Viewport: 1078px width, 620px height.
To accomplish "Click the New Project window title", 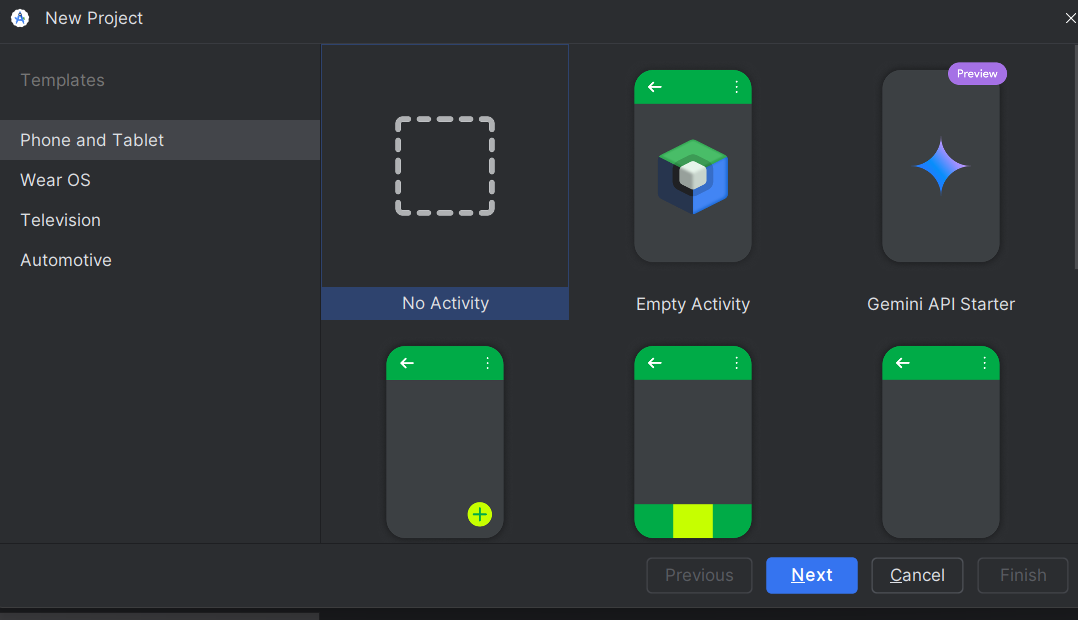I will click(94, 19).
